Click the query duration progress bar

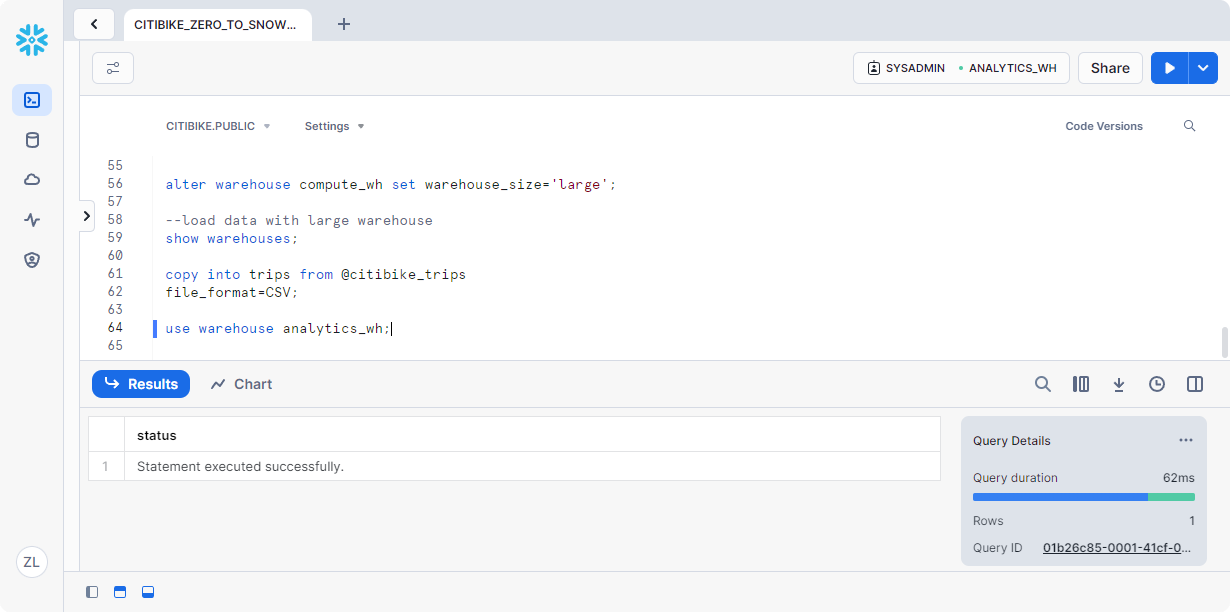[x=1083, y=497]
